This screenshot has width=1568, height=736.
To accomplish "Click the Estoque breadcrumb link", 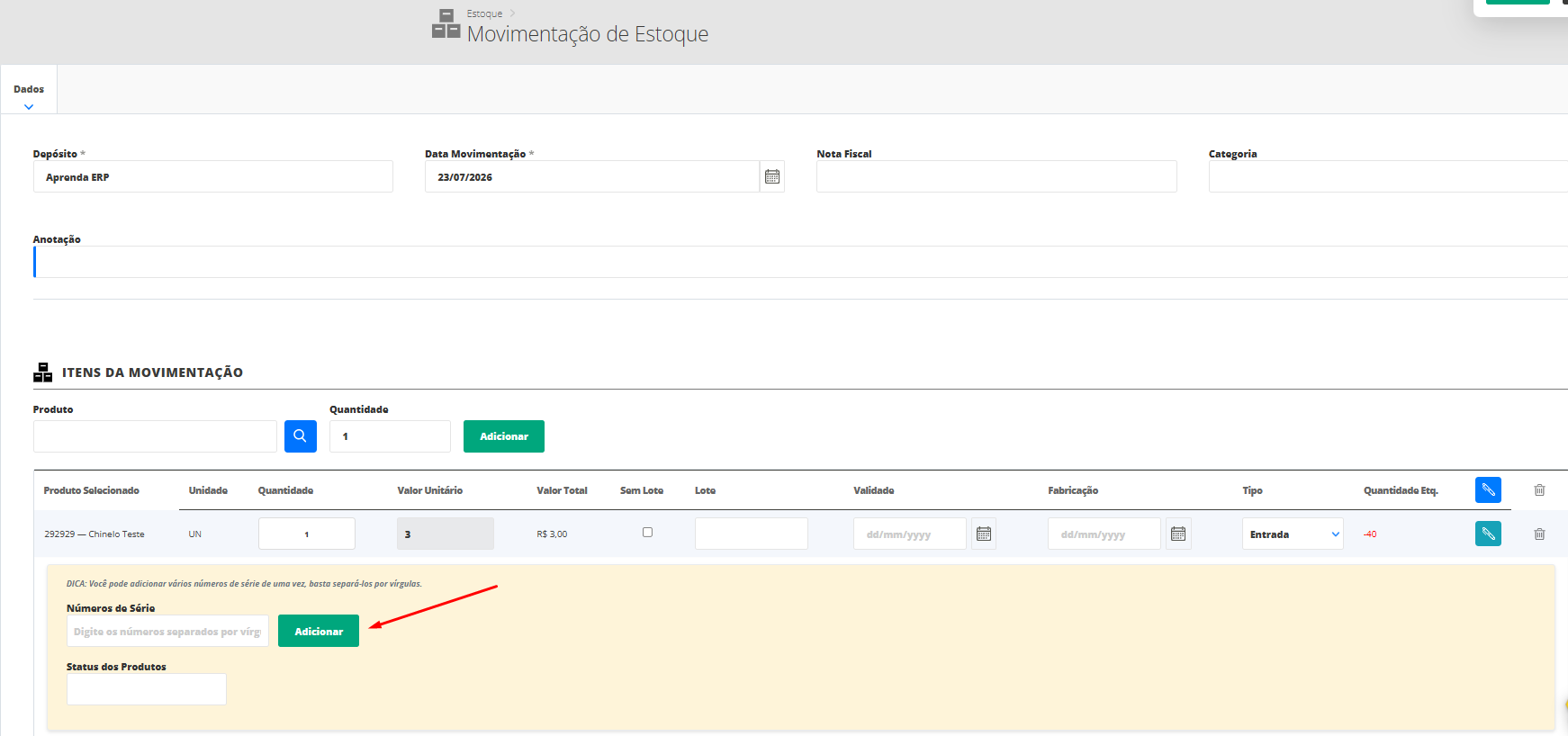I will 484,13.
